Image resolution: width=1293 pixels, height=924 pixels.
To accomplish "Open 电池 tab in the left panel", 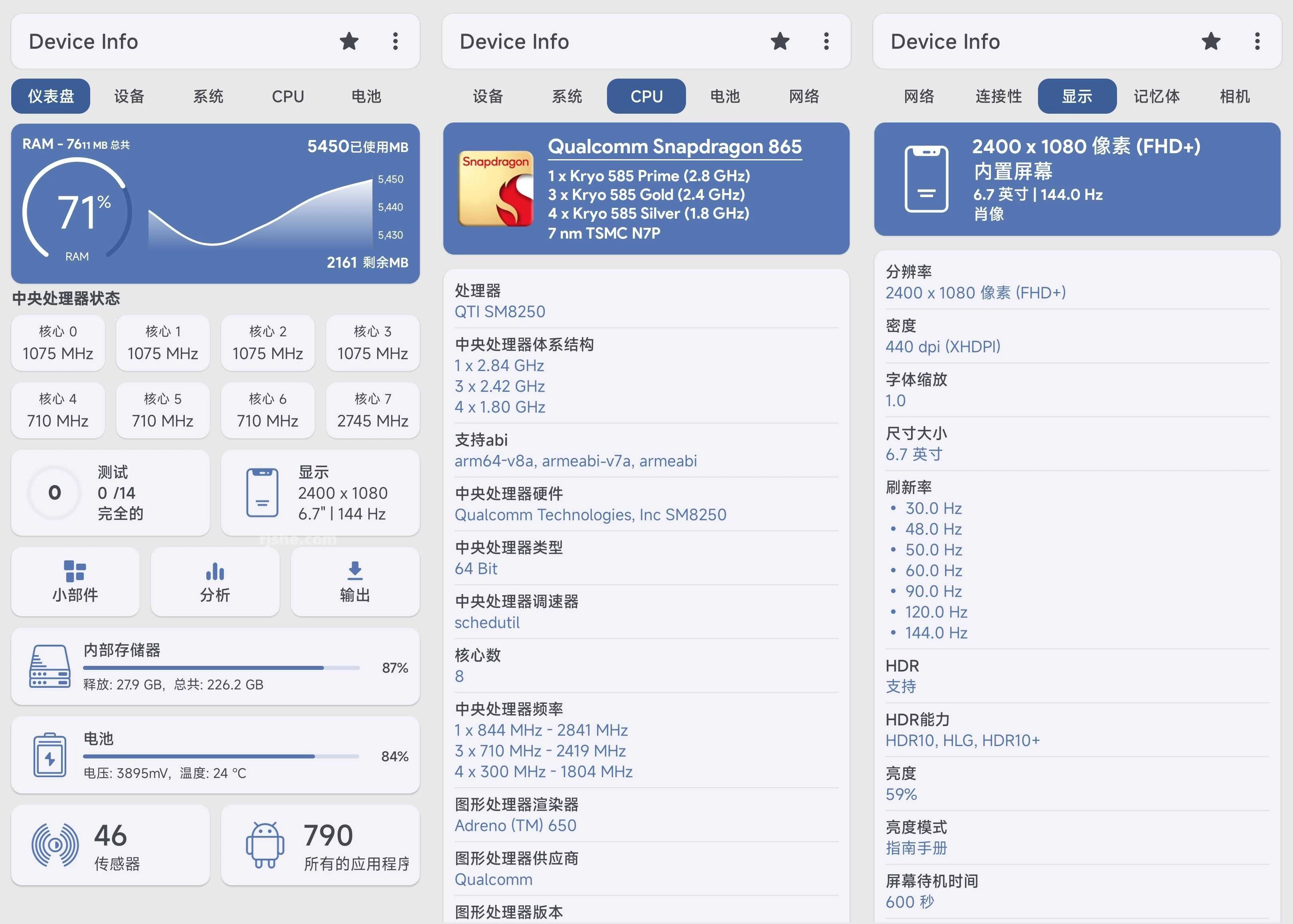I will click(366, 96).
